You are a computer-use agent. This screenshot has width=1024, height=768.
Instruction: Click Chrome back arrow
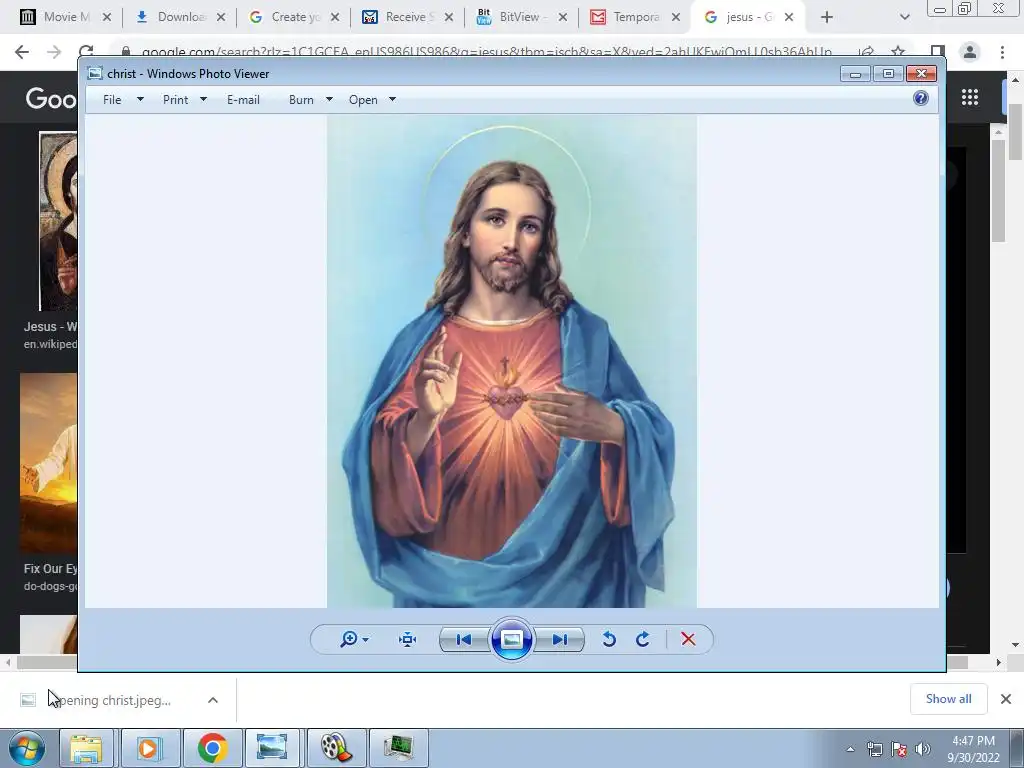(22, 52)
